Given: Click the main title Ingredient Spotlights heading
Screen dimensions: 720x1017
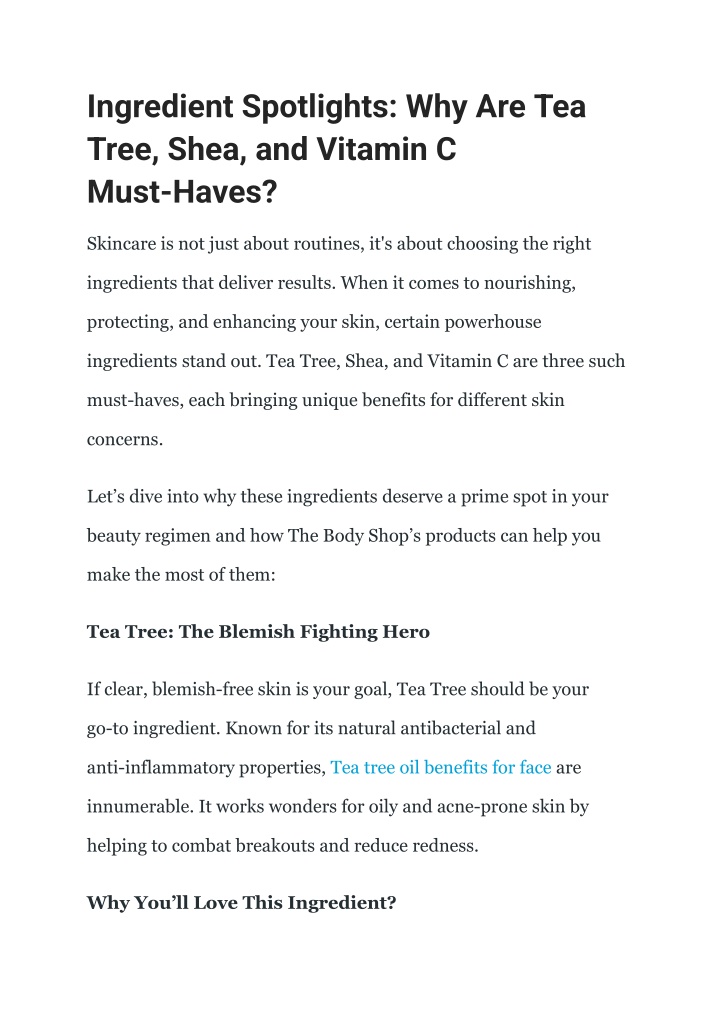Looking at the screenshot, I should tap(336, 149).
